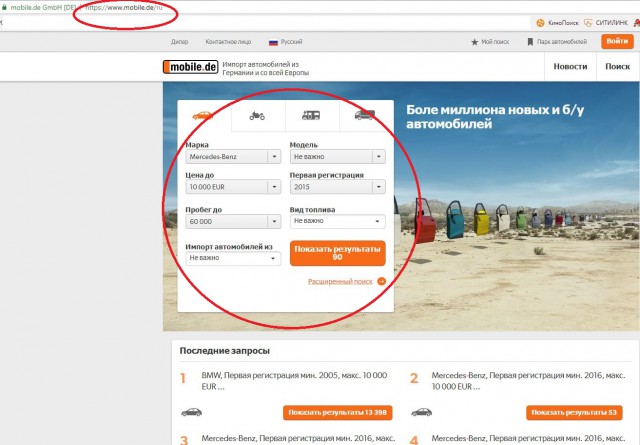Open the Вид топлива dropdown

(338, 221)
